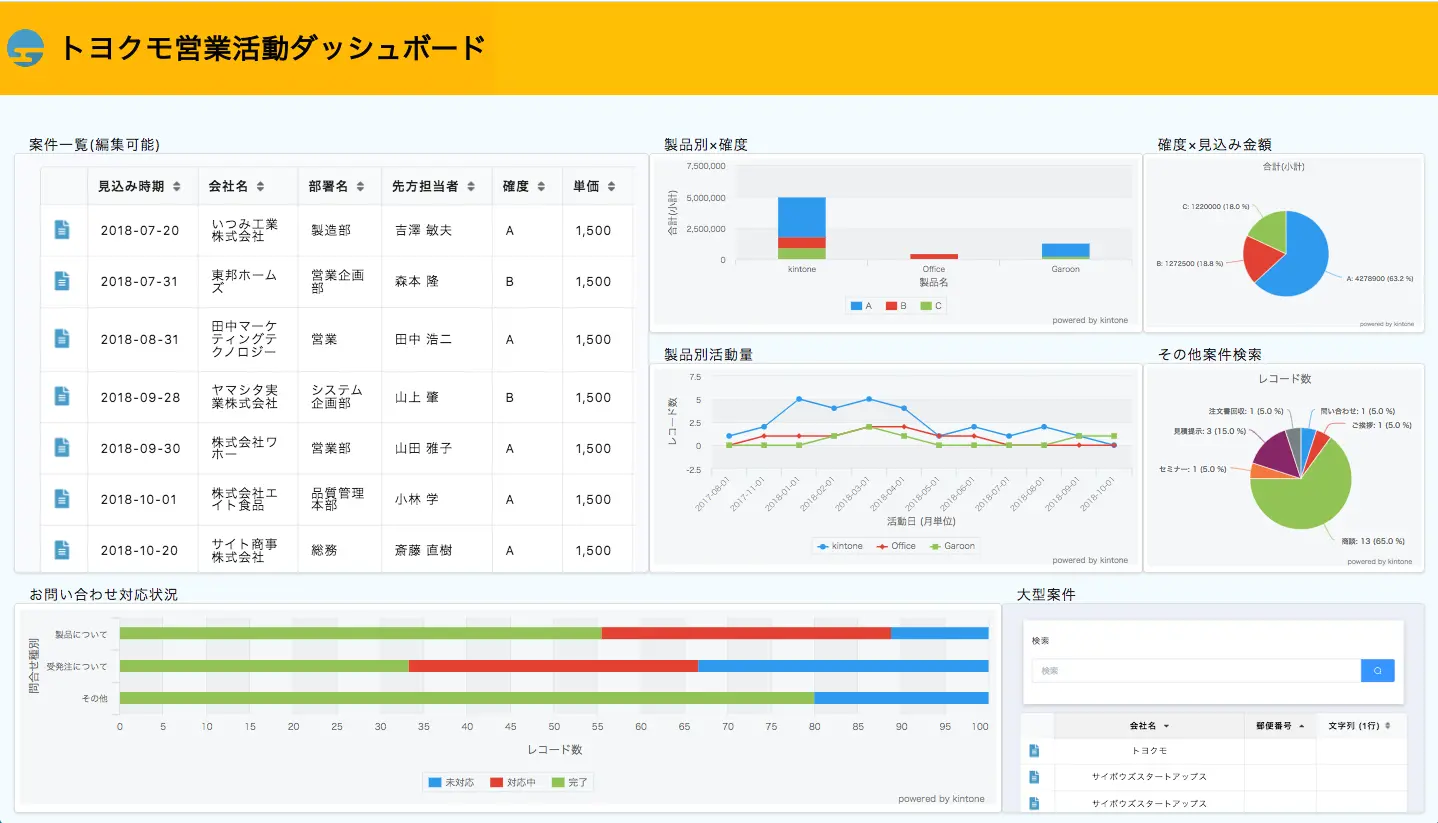The height and width of the screenshot is (823, 1438).
Task: Open the record icon for サイト商事株式会社
Action: pyautogui.click(x=63, y=549)
